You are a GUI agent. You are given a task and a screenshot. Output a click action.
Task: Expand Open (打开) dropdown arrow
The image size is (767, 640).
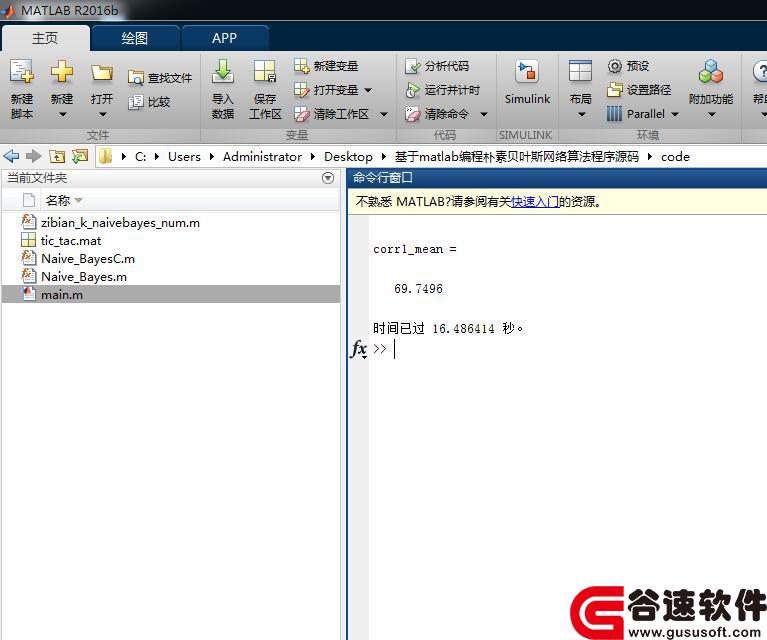coord(102,114)
